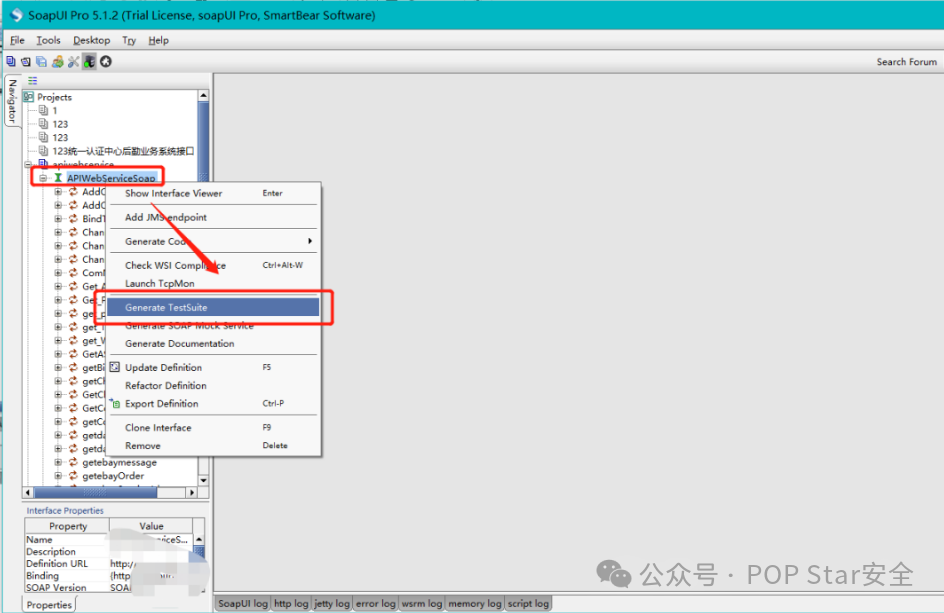Screen dimensions: 944x613
Task: Choose Generate Documentation
Action: pos(213,344)
